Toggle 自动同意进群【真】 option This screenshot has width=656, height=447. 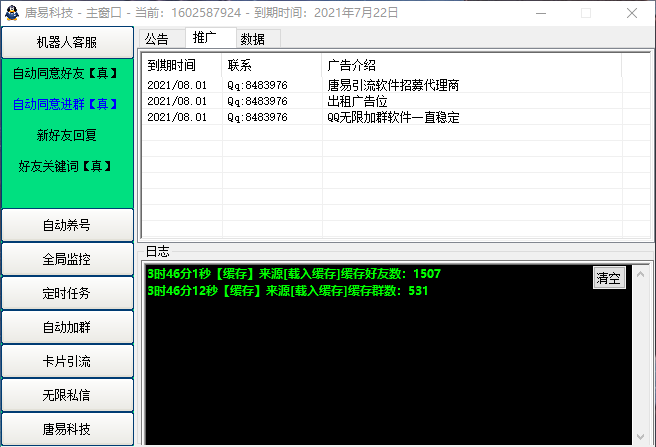pos(65,104)
